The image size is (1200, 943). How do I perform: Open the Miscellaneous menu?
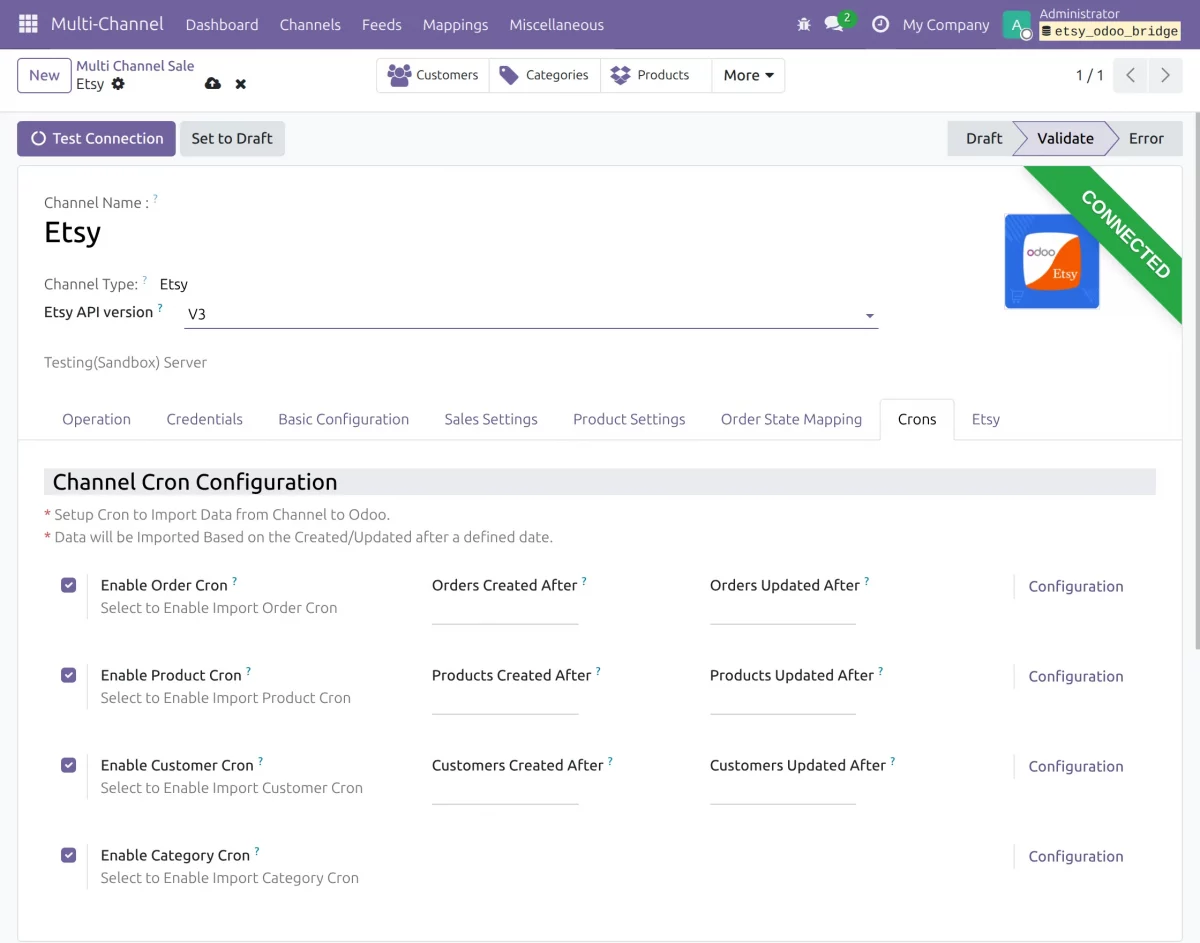click(556, 24)
